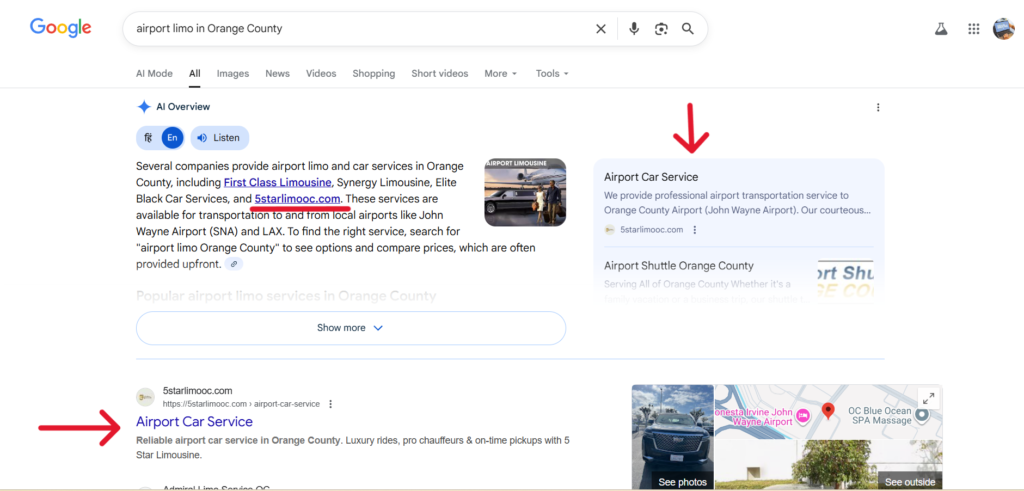
Task: Open Google Lens image search icon
Action: coord(662,29)
